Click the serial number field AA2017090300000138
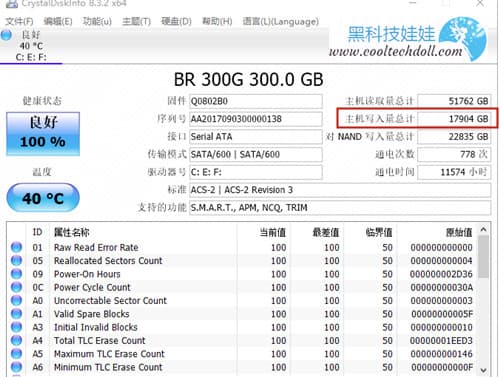This screenshot has height=377, width=500. coord(256,119)
